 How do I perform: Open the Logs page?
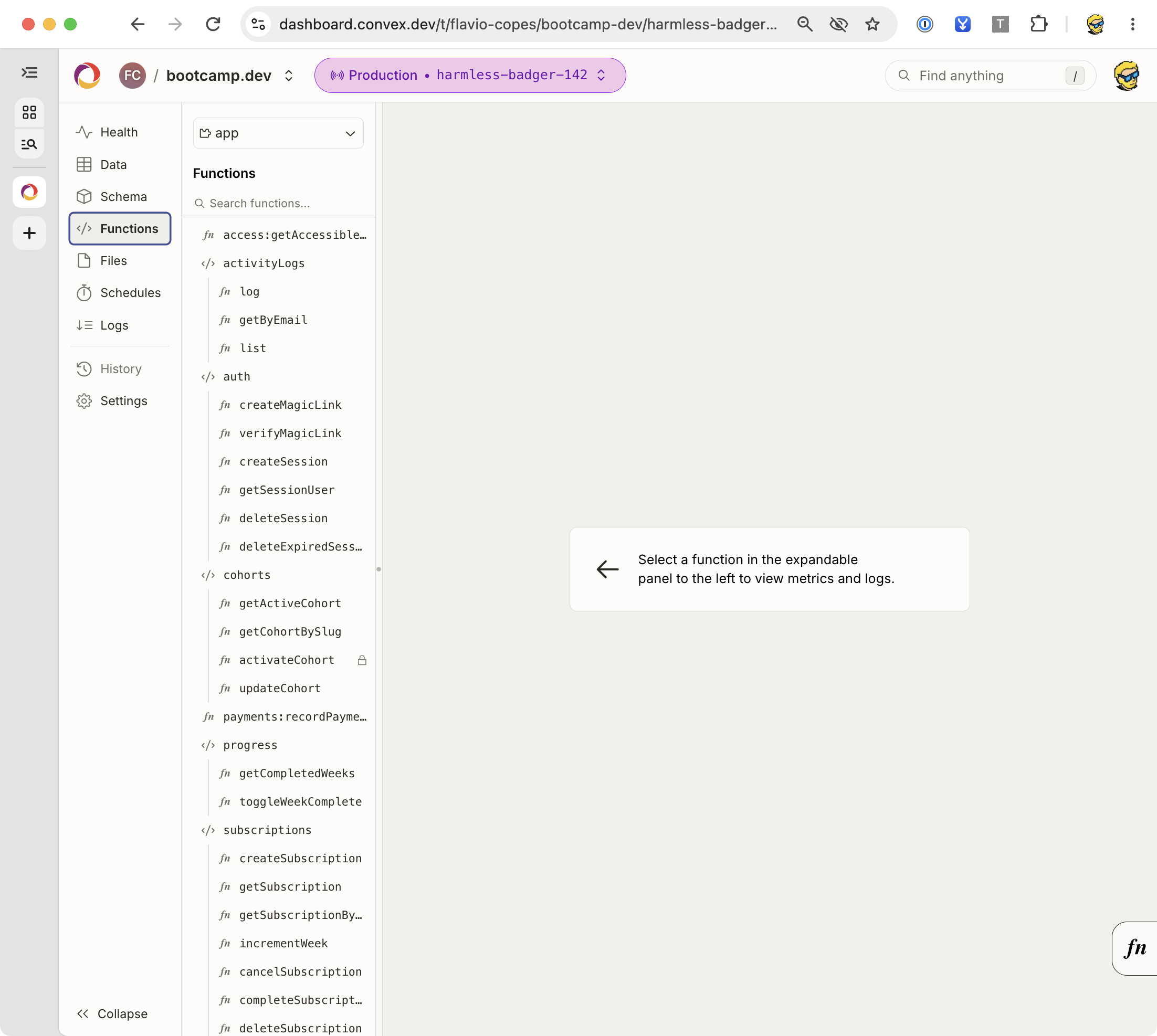(120, 325)
